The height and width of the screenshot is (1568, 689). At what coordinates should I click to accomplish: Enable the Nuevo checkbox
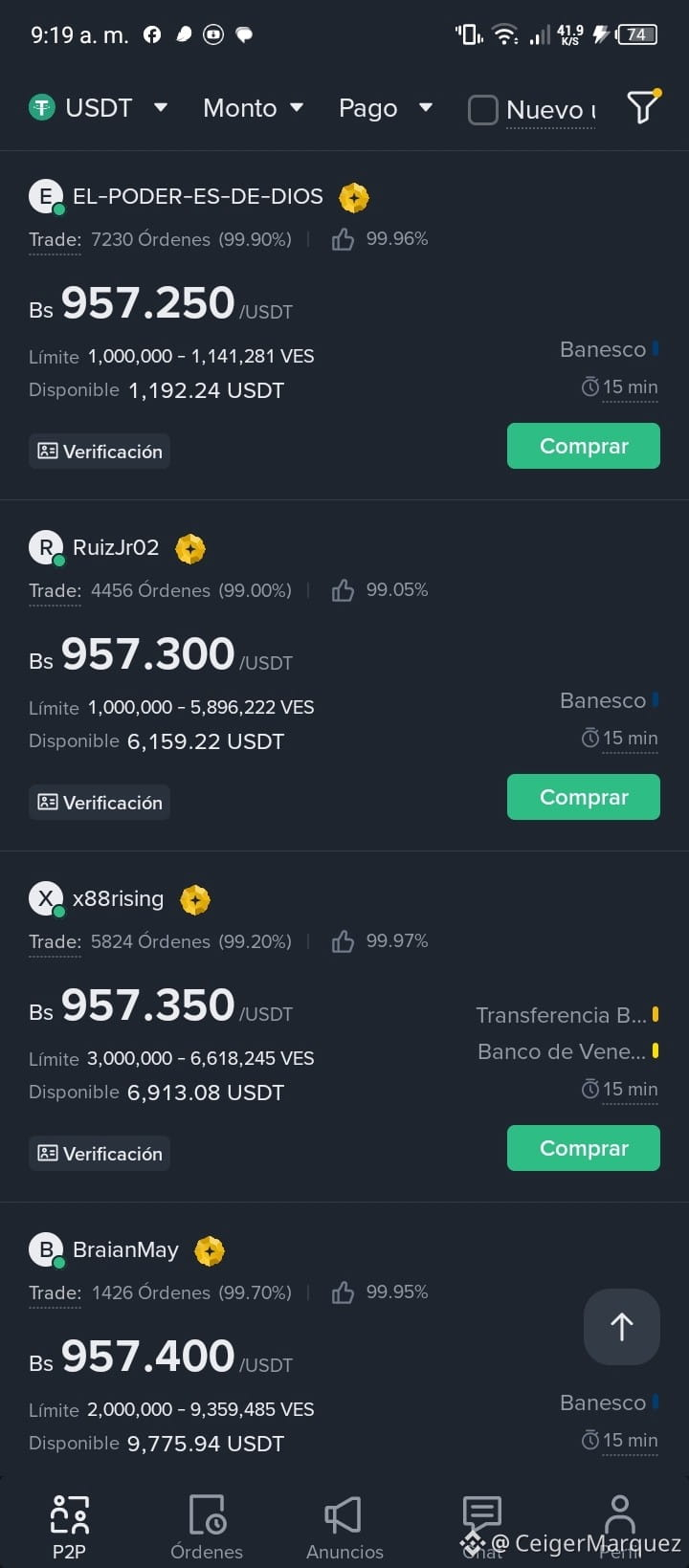(482, 109)
